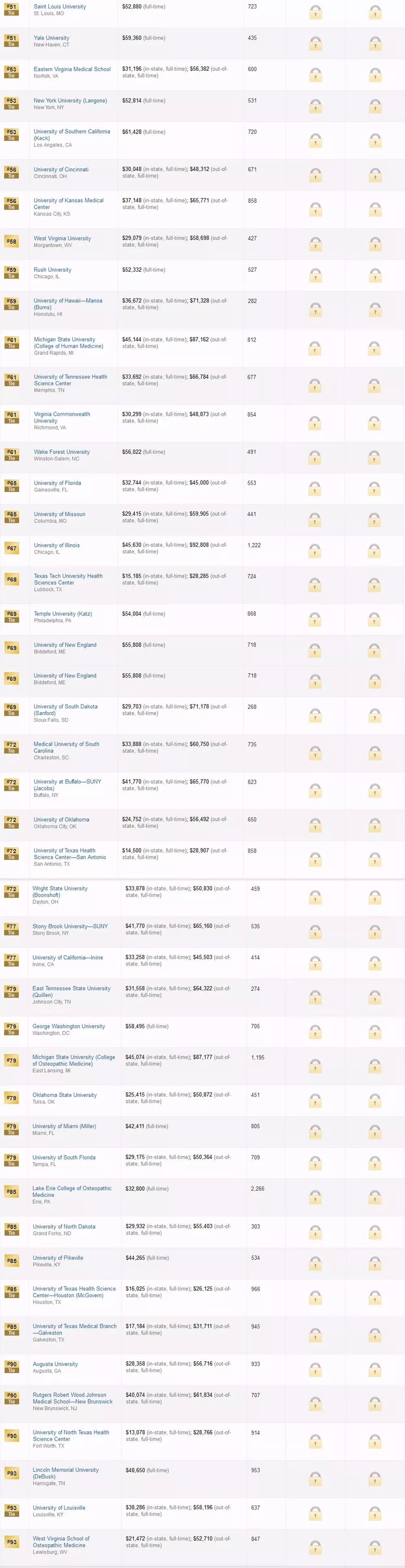Image resolution: width=405 pixels, height=1568 pixels.
Task: Open Lincoln Memorial University (DeBusk) link
Action: [x=65, y=1474]
